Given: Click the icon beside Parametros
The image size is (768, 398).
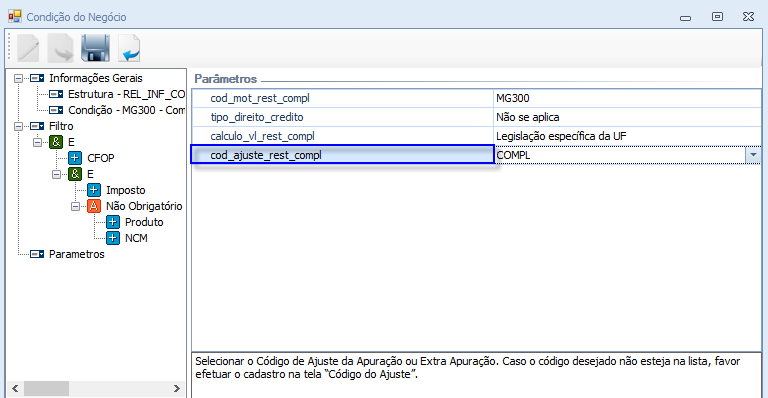Looking at the screenshot, I should click(37, 255).
